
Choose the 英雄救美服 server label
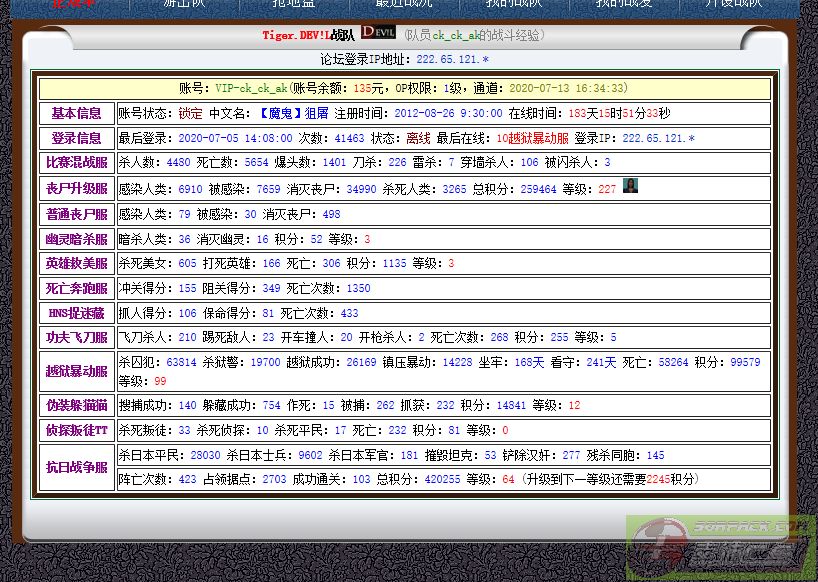coord(76,263)
